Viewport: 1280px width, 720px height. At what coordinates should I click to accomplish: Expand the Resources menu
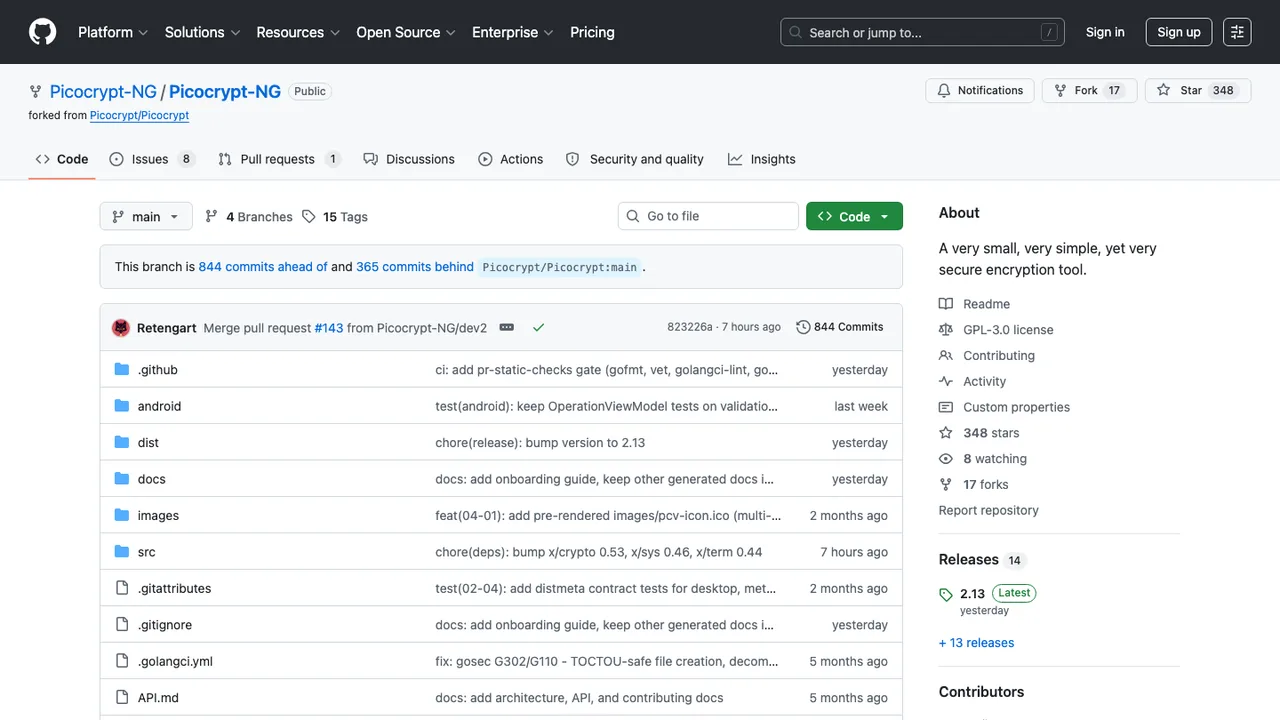coord(298,32)
